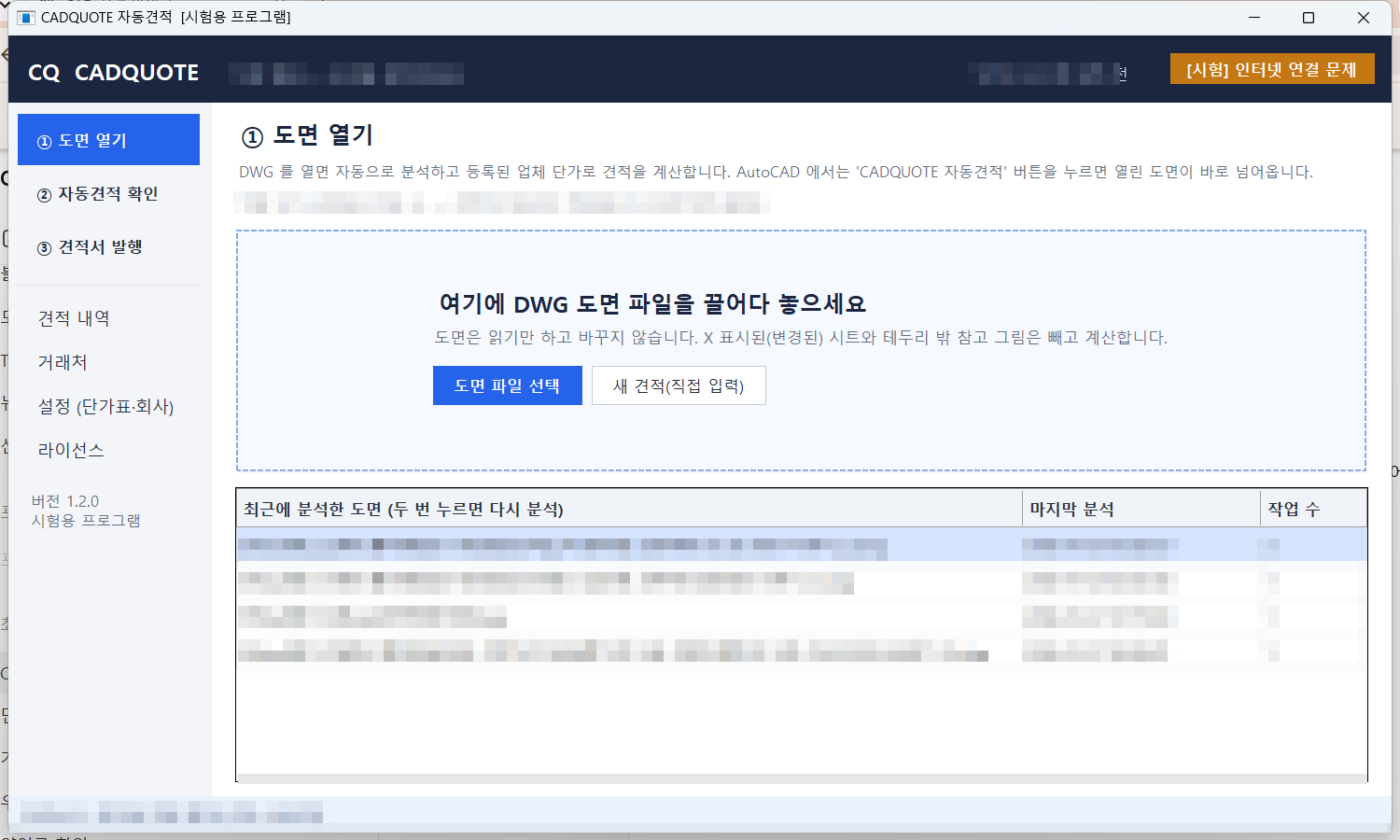Click the 최근에 분석한 도면 column header
This screenshot has height=840, width=1400.
[629, 509]
